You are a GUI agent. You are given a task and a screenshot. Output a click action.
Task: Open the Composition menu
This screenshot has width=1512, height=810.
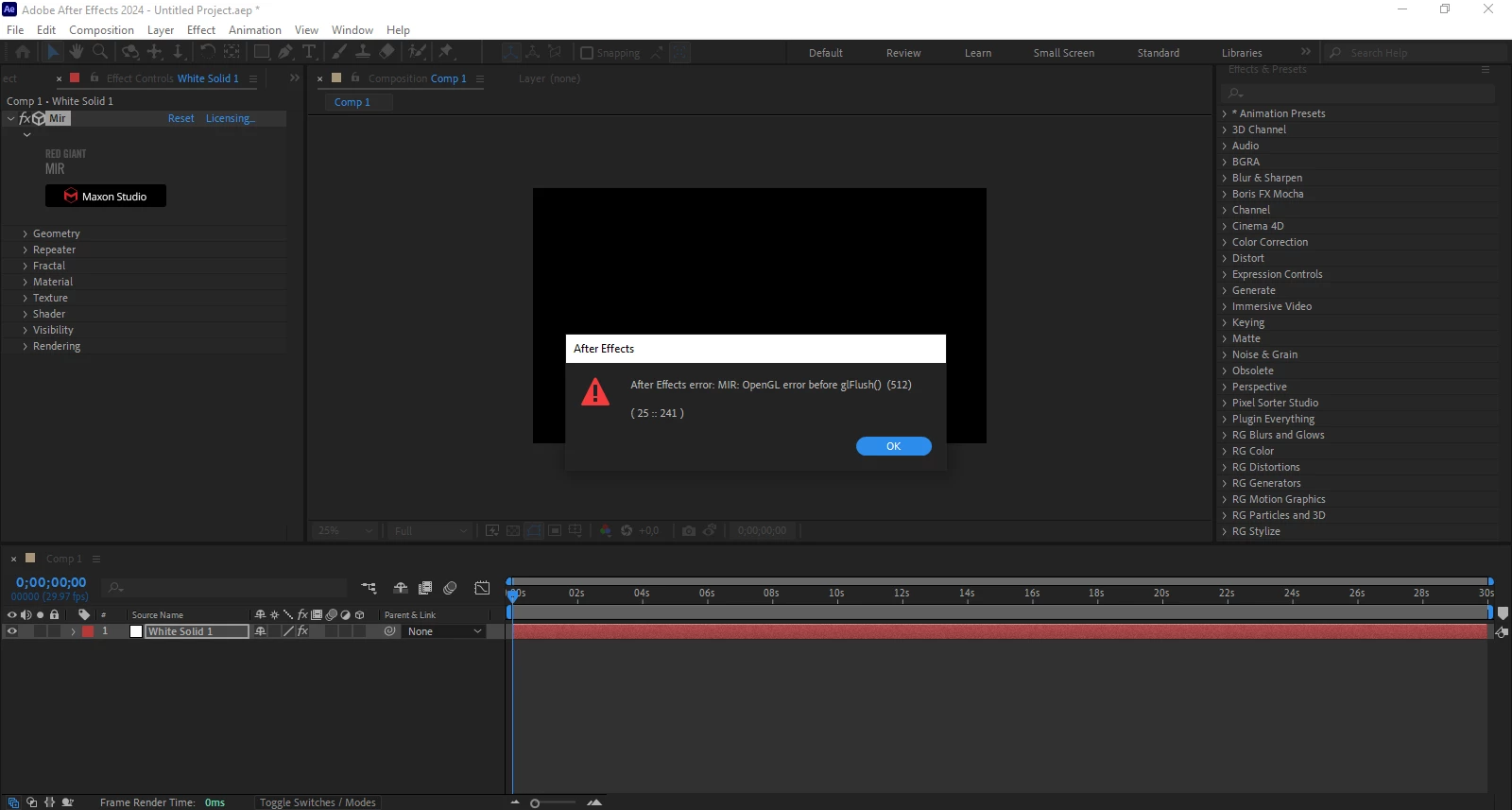click(x=101, y=30)
